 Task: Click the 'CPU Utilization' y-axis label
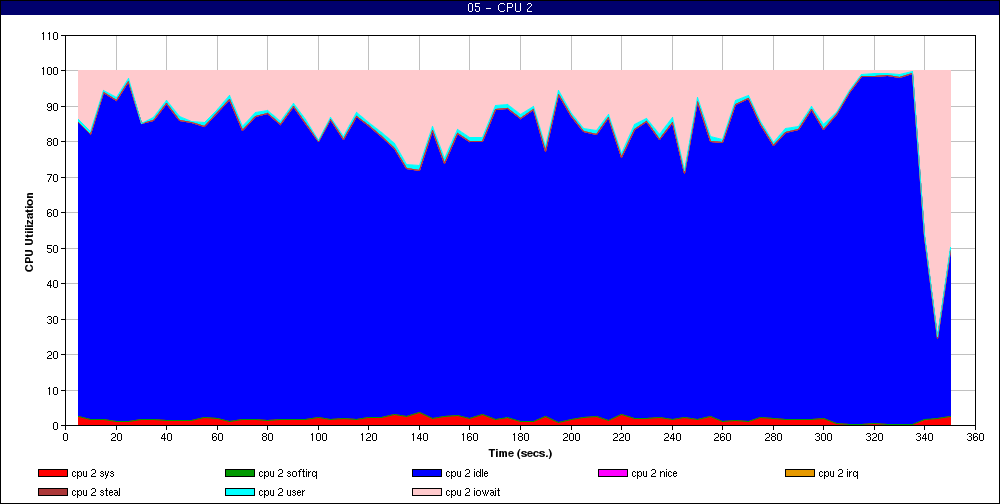pyautogui.click(x=29, y=232)
